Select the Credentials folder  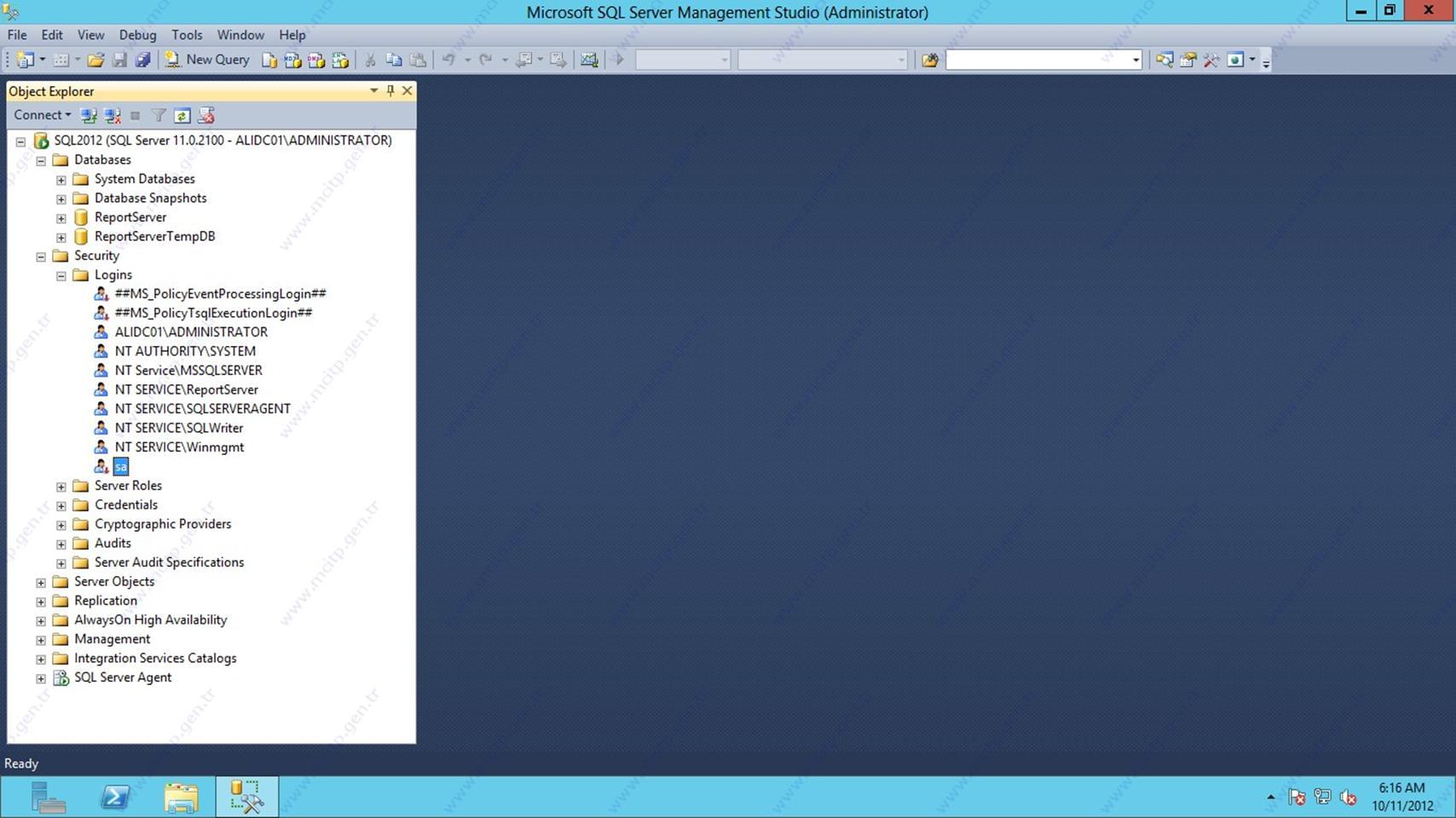coord(126,504)
